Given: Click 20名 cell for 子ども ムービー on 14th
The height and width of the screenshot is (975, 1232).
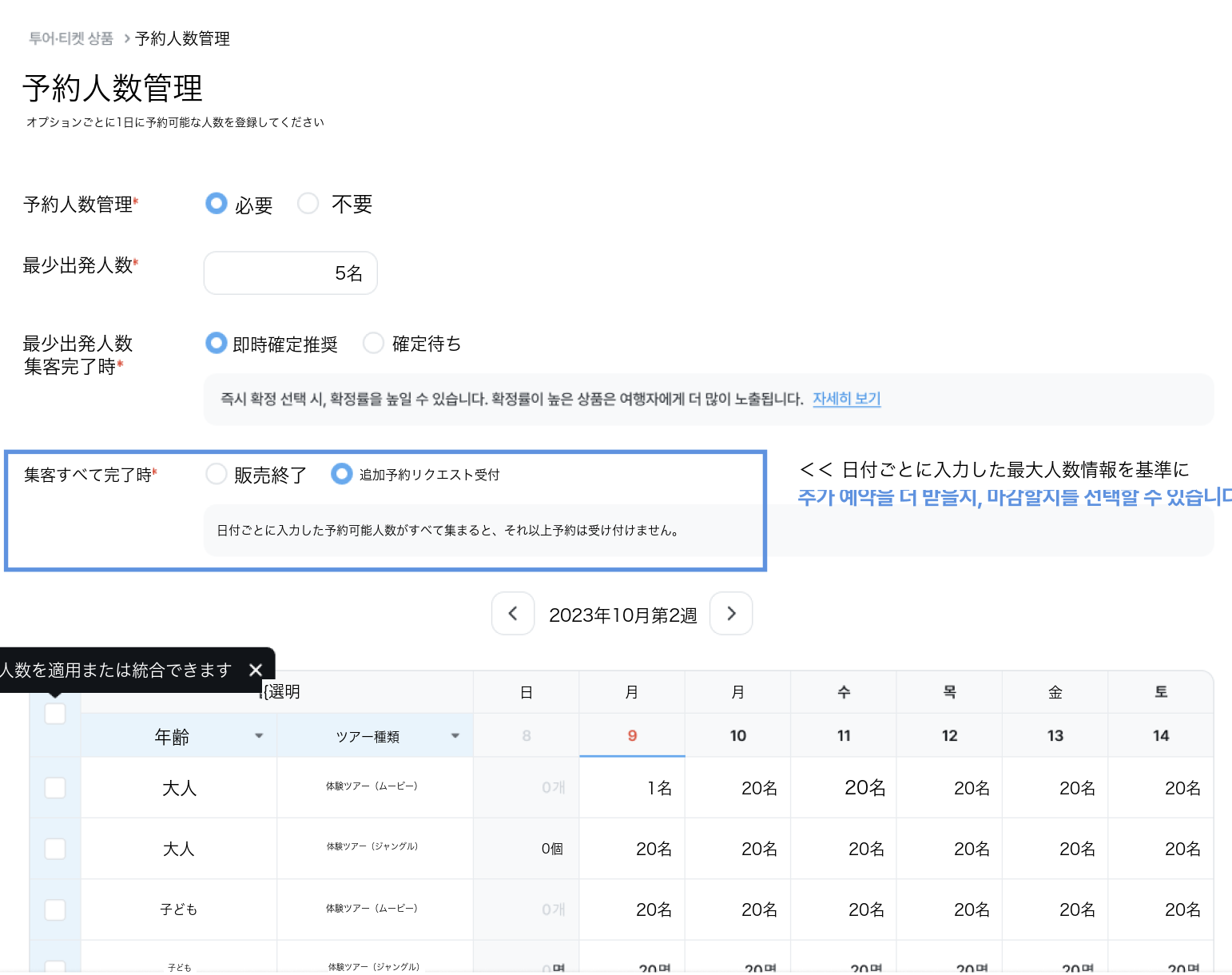Looking at the screenshot, I should 1161,909.
